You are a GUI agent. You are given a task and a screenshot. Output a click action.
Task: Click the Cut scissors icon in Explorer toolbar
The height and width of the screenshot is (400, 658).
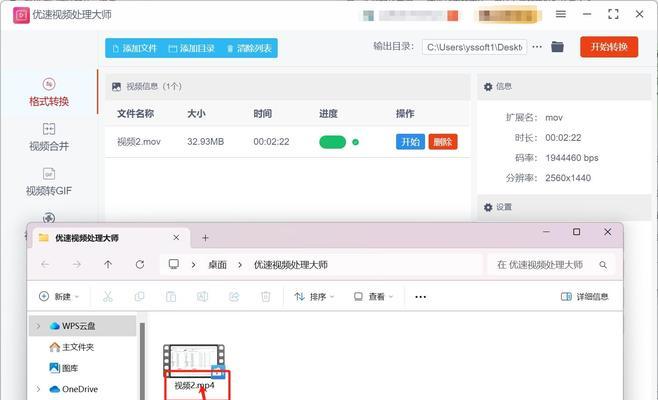[108, 297]
